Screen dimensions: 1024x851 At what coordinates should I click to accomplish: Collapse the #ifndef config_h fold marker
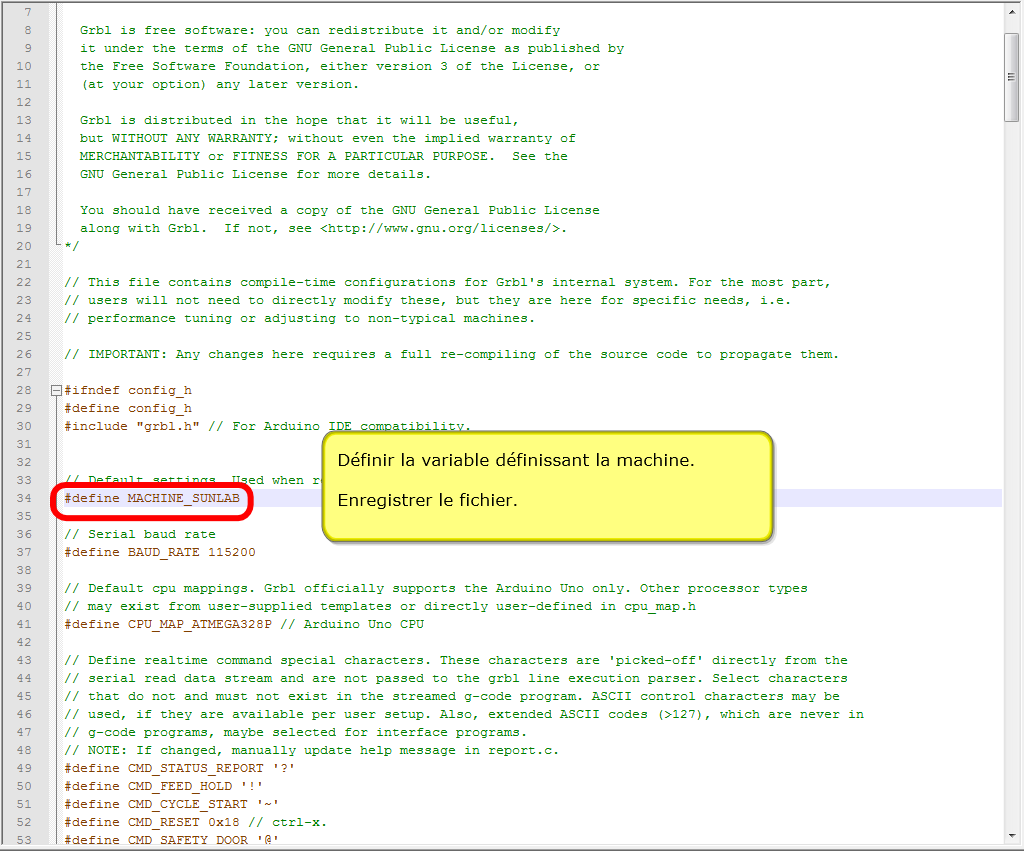55,390
